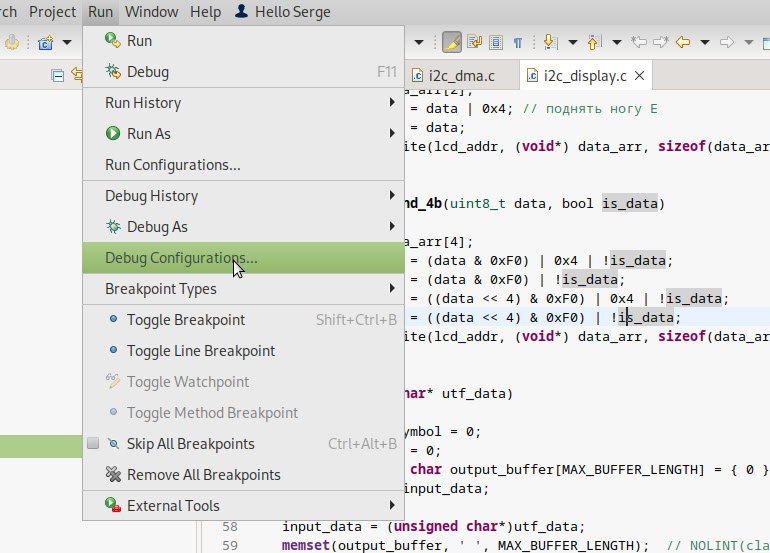Click the Russian comment "поднять ногу E"
Image resolution: width=770 pixels, height=553 pixels.
click(x=601, y=109)
